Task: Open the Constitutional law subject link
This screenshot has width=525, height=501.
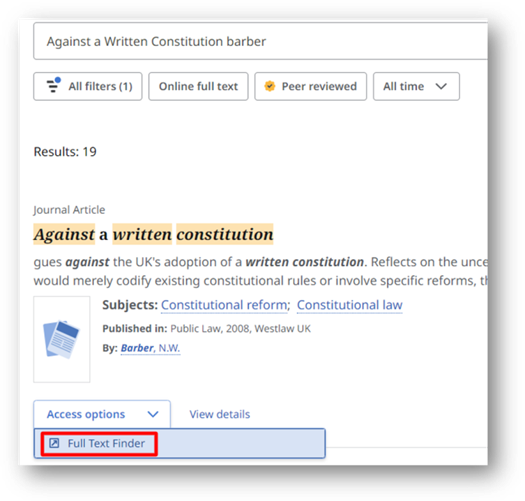Action: pyautogui.click(x=350, y=305)
